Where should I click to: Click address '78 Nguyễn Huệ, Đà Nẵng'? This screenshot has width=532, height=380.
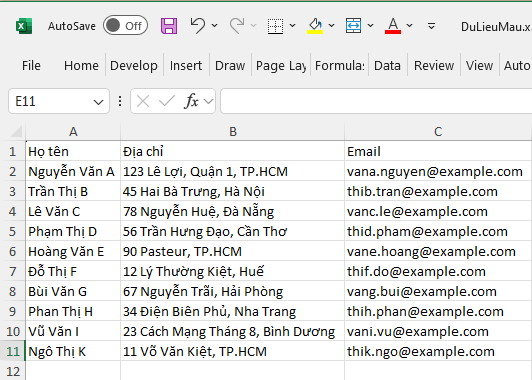click(232, 211)
